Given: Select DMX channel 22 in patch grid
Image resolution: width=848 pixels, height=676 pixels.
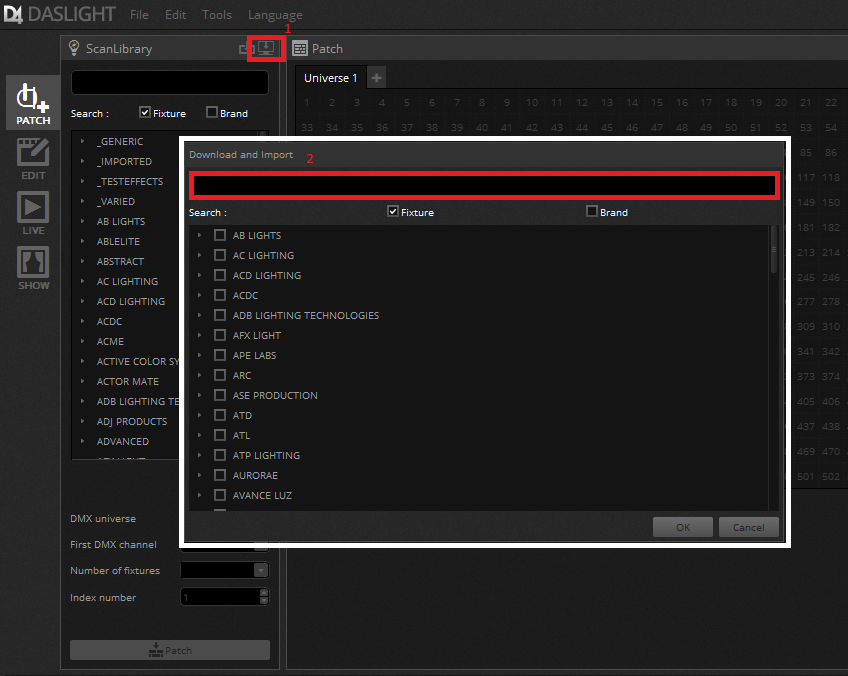Looking at the screenshot, I should tap(831, 103).
